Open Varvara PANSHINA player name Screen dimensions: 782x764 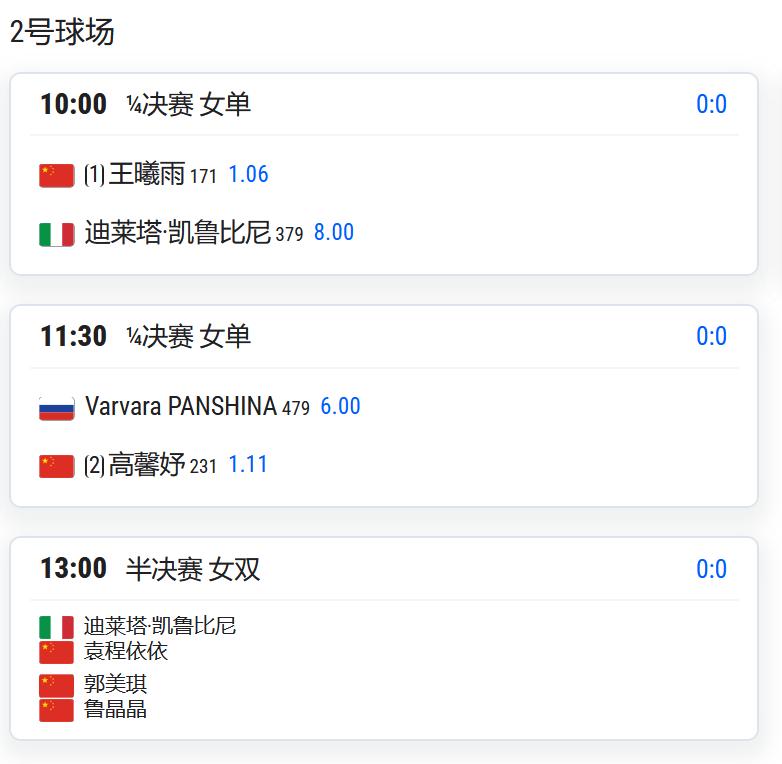180,406
